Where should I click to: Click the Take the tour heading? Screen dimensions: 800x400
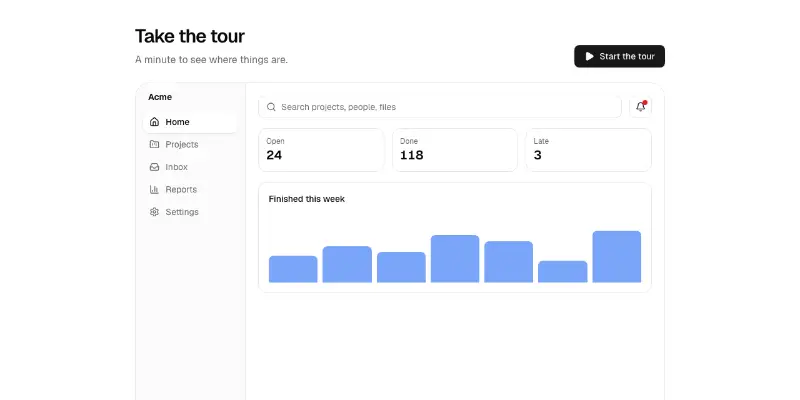point(190,36)
